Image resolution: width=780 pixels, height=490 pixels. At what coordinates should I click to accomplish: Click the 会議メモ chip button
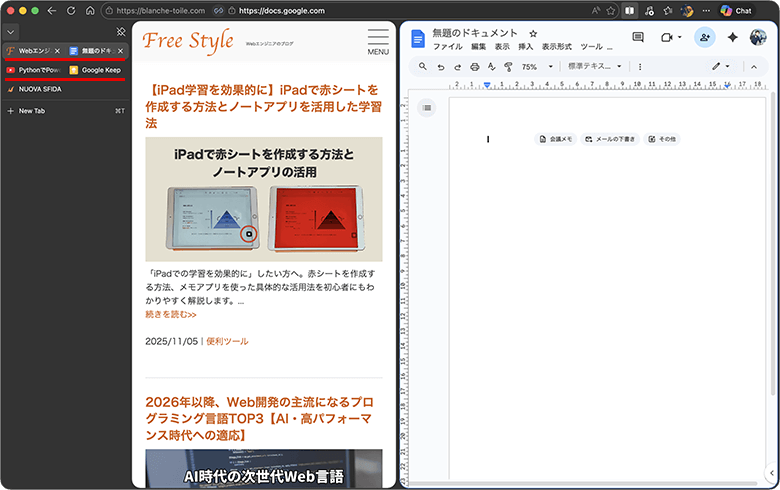[x=555, y=139]
